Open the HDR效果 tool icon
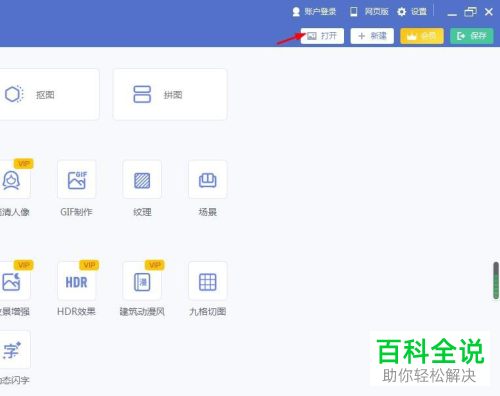The height and width of the screenshot is (396, 500). pos(76,281)
